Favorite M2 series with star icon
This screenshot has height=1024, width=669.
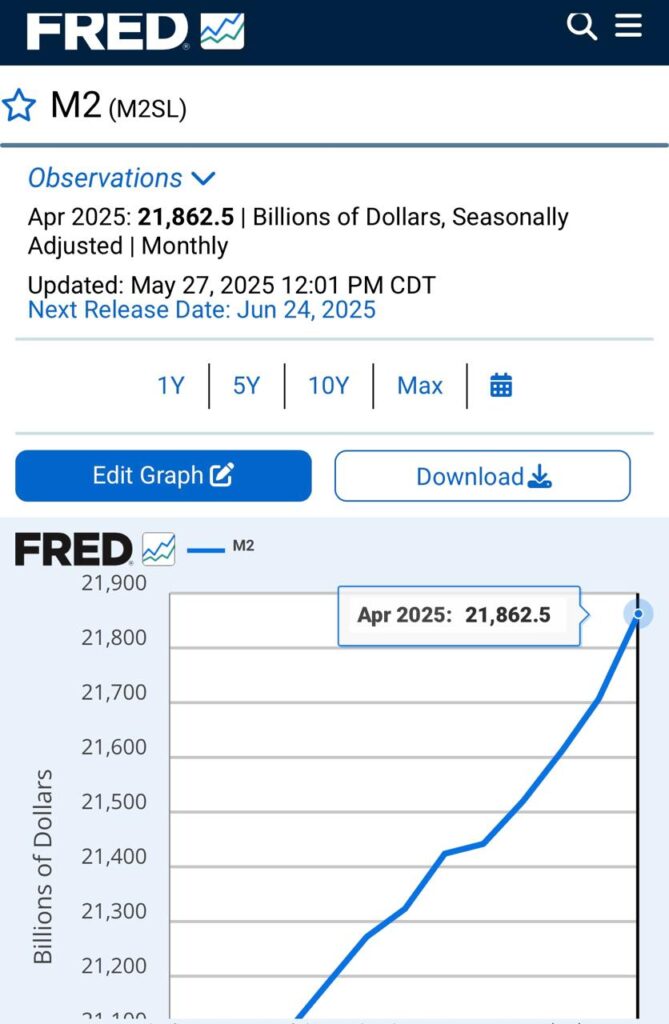[18, 106]
